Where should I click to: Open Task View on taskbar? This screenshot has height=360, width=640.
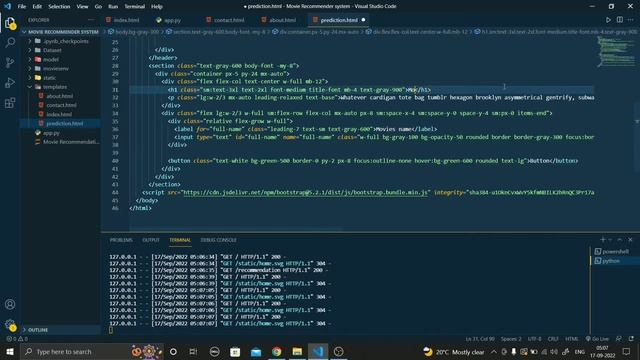[193, 351]
